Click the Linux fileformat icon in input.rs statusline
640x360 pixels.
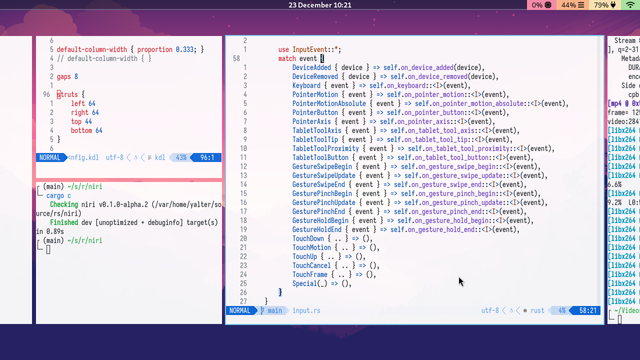511,311
